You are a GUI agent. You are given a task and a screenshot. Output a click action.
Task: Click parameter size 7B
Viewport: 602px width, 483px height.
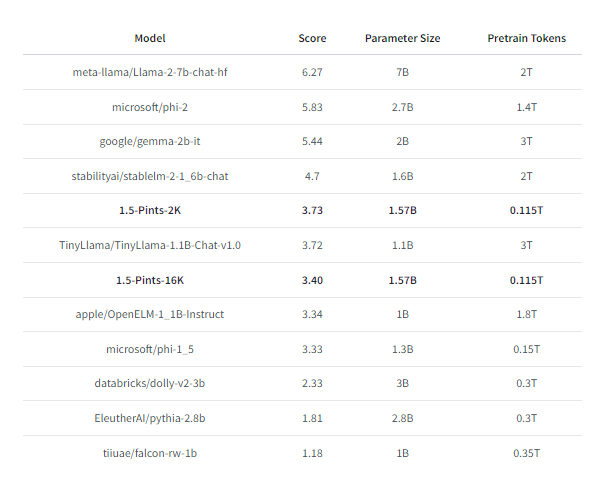click(402, 72)
